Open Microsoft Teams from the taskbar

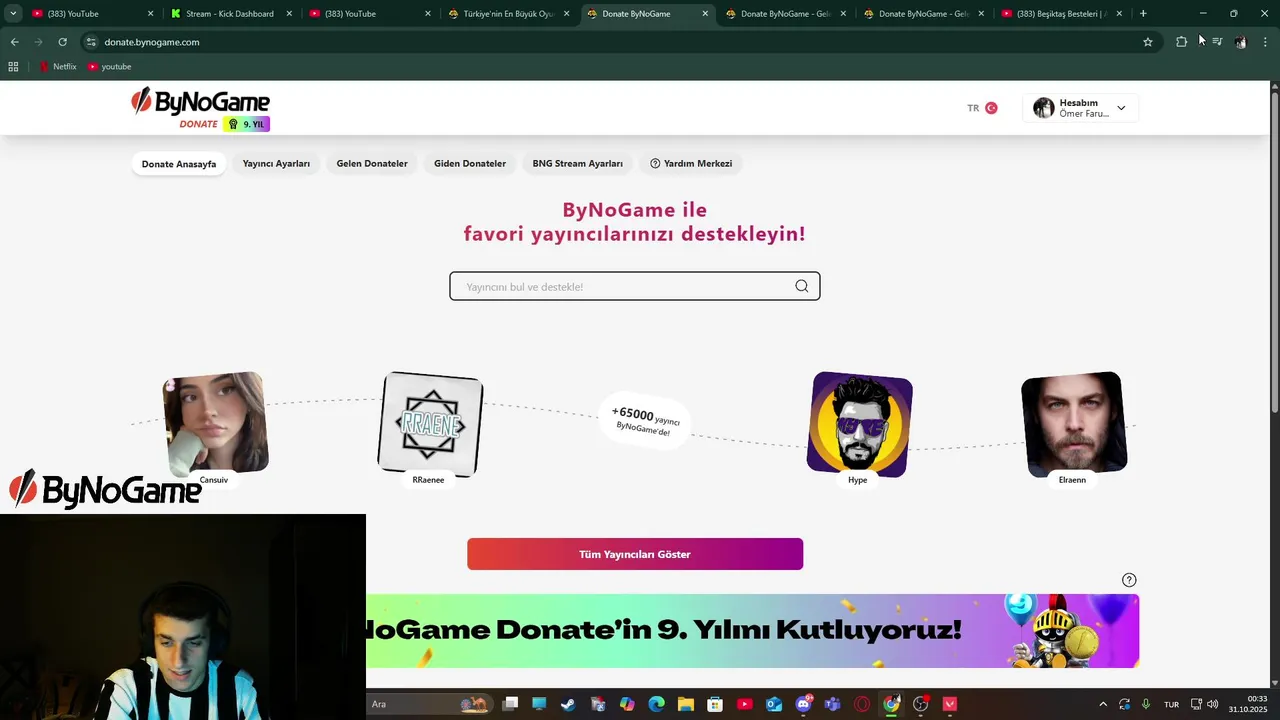point(832,704)
